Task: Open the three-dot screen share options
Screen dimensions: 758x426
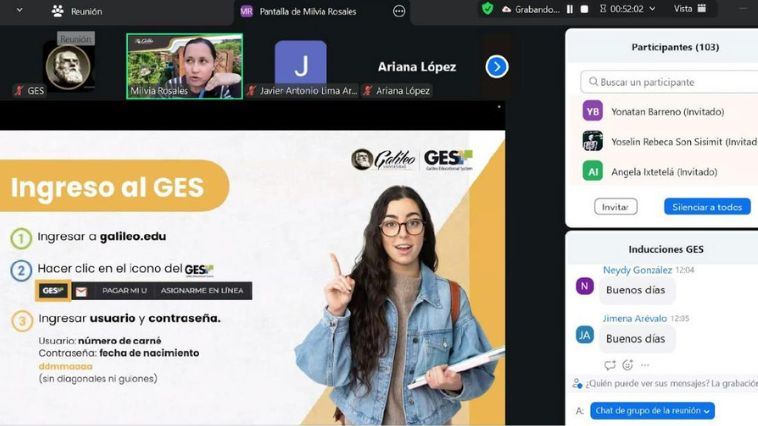Action: 399,11
